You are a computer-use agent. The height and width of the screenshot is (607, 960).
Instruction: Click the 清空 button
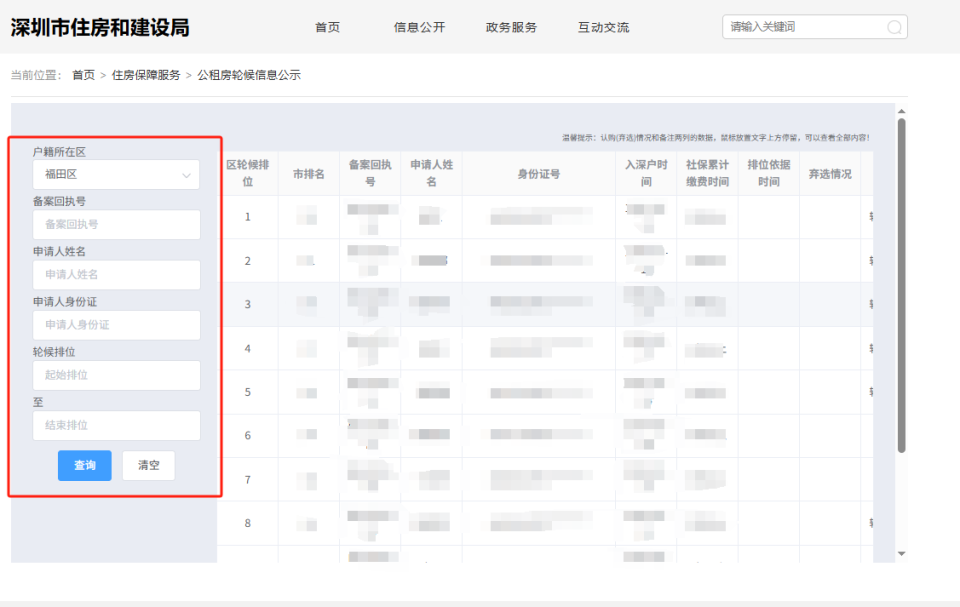coord(149,466)
